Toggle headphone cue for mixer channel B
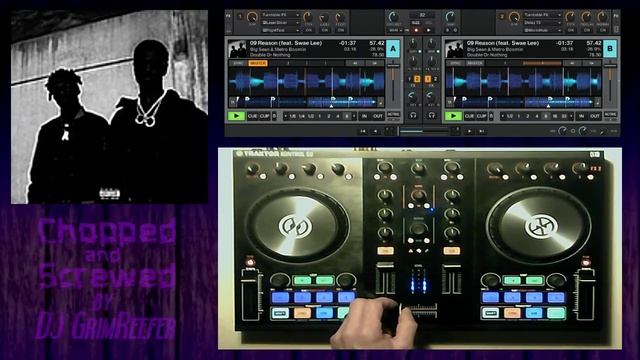Image resolution: width=640 pixels, height=360 pixels. [x=431, y=116]
